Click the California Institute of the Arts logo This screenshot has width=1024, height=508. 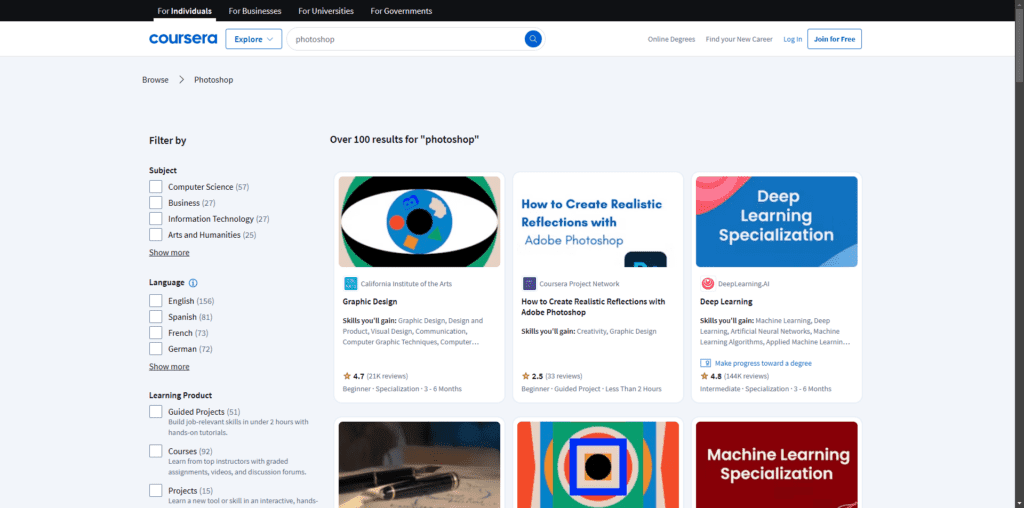(x=350, y=283)
